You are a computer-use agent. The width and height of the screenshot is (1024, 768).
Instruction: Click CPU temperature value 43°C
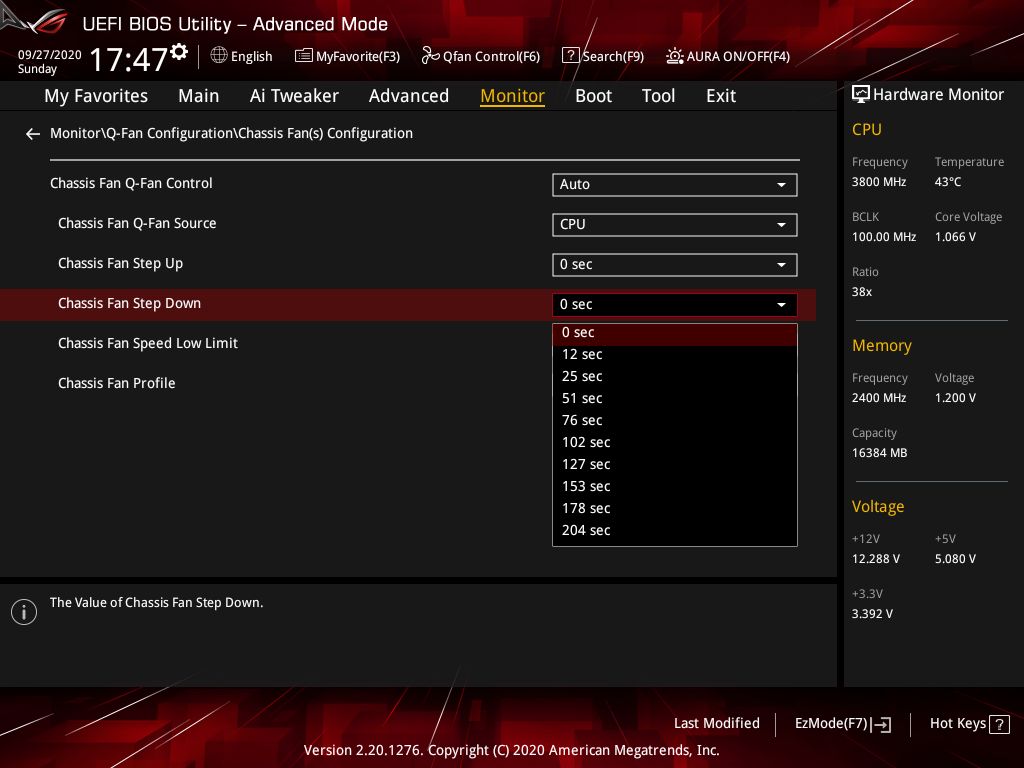pyautogui.click(x=948, y=182)
